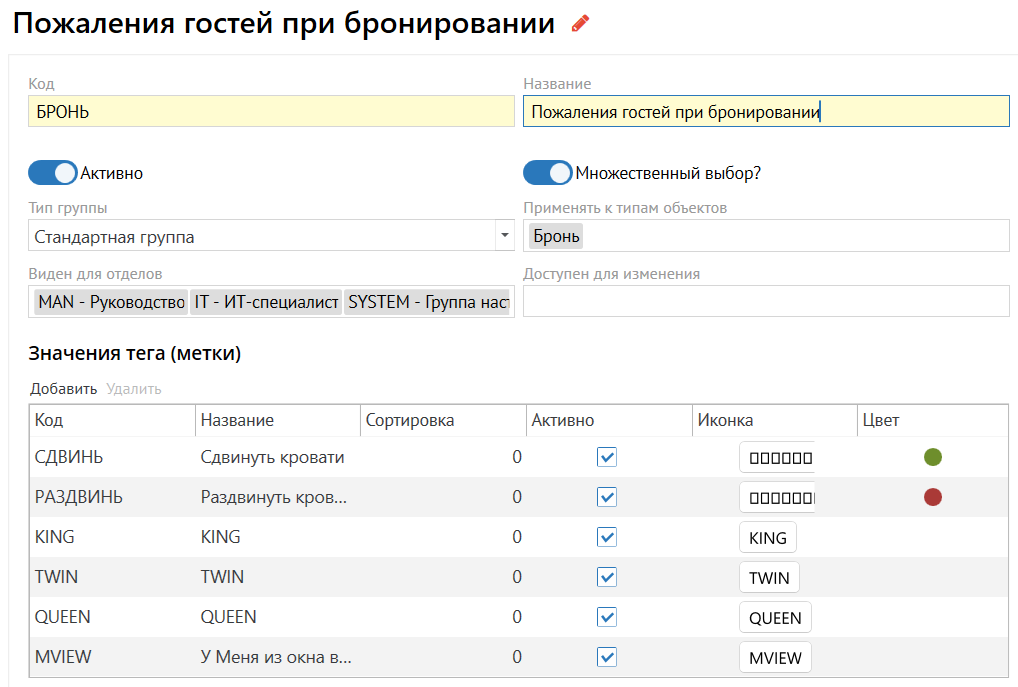The image size is (1018, 687).
Task: Click the pencil edit icon beside title
Action: (580, 23)
